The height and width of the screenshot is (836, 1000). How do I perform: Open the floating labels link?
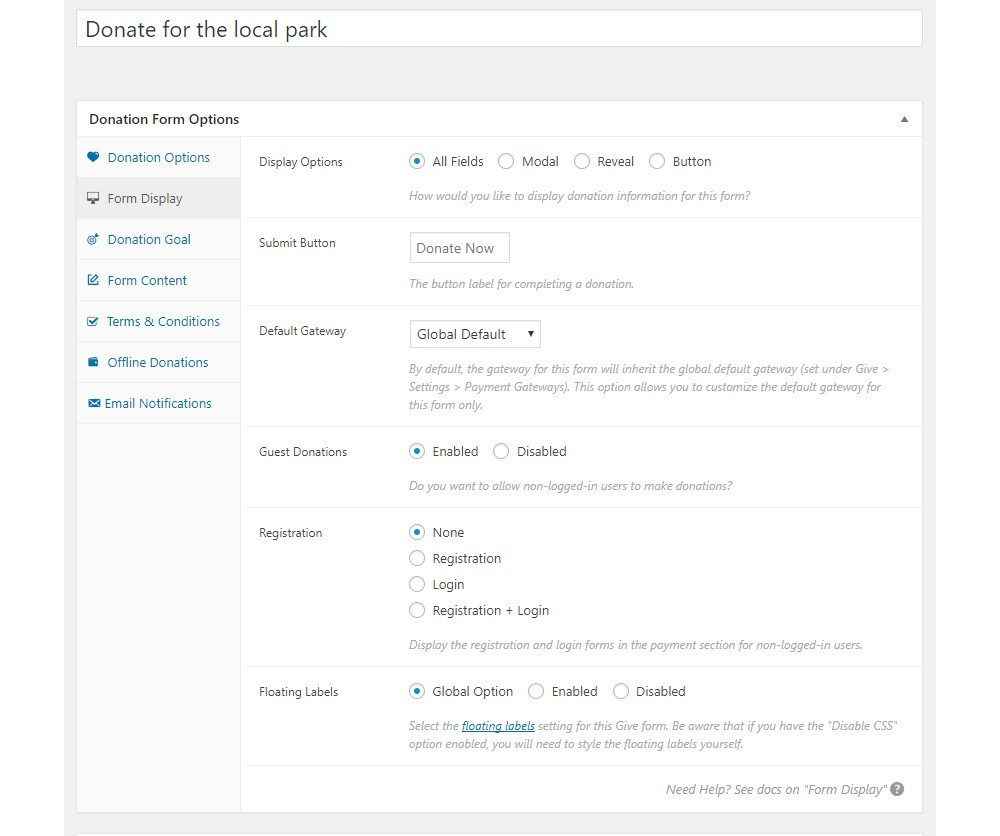pos(498,726)
